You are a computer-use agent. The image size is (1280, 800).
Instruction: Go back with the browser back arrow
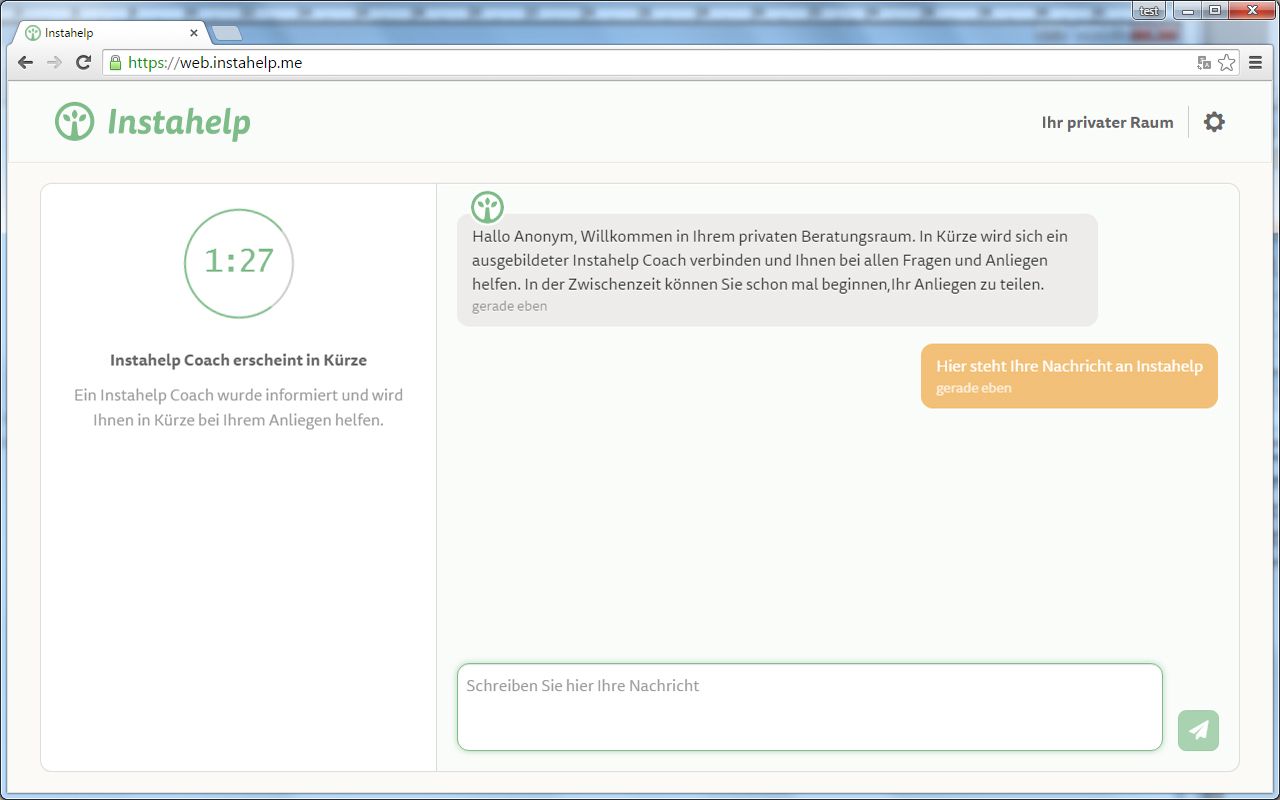click(26, 62)
